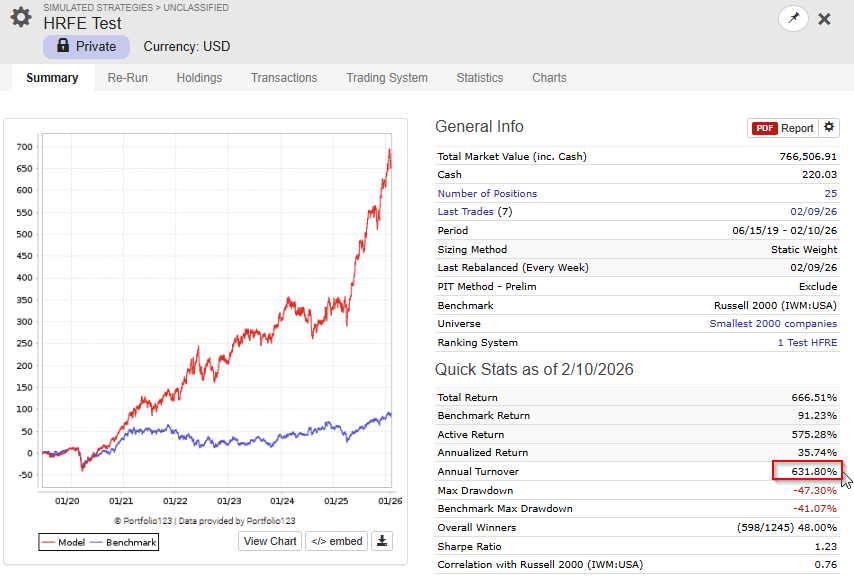Open the 1 Test HFRE ranking system
The width and height of the screenshot is (854, 581).
(x=807, y=343)
